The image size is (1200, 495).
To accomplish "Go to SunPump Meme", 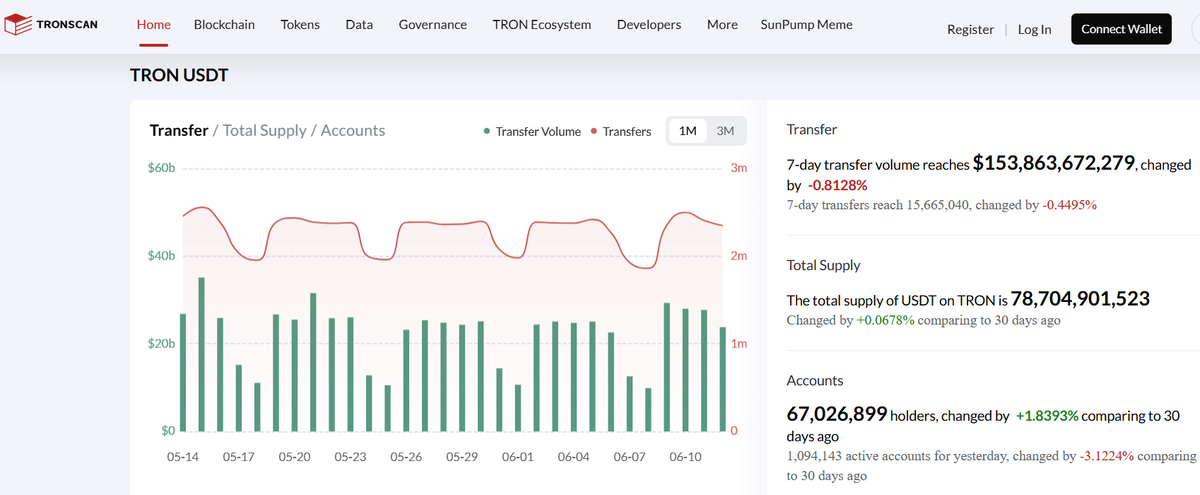I will pos(806,24).
